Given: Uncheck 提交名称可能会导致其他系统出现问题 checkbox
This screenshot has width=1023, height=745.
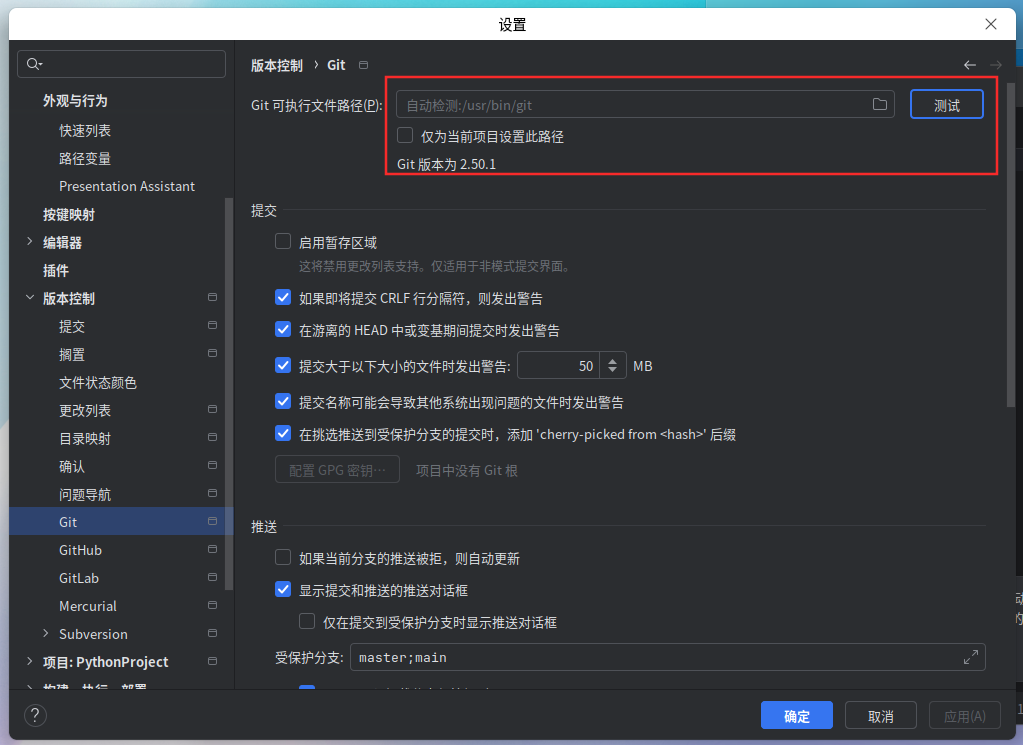Looking at the screenshot, I should [282, 401].
